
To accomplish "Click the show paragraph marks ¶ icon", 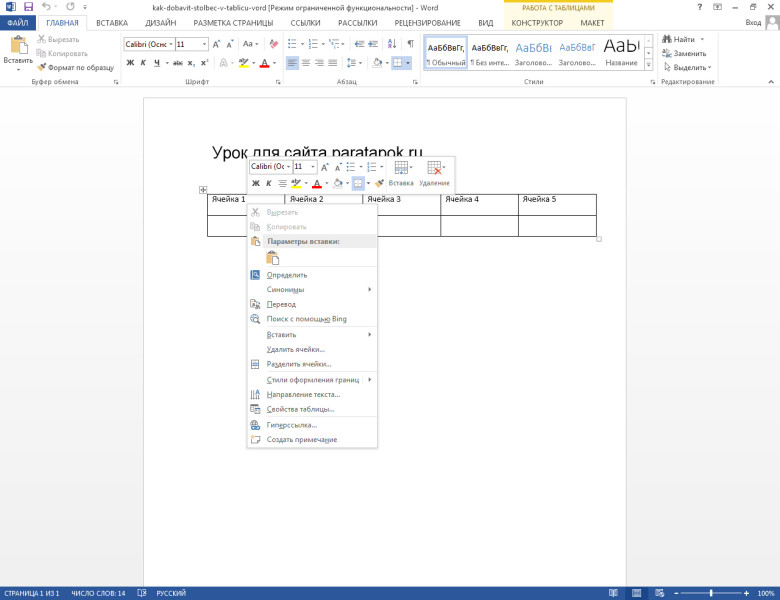I will click(410, 44).
